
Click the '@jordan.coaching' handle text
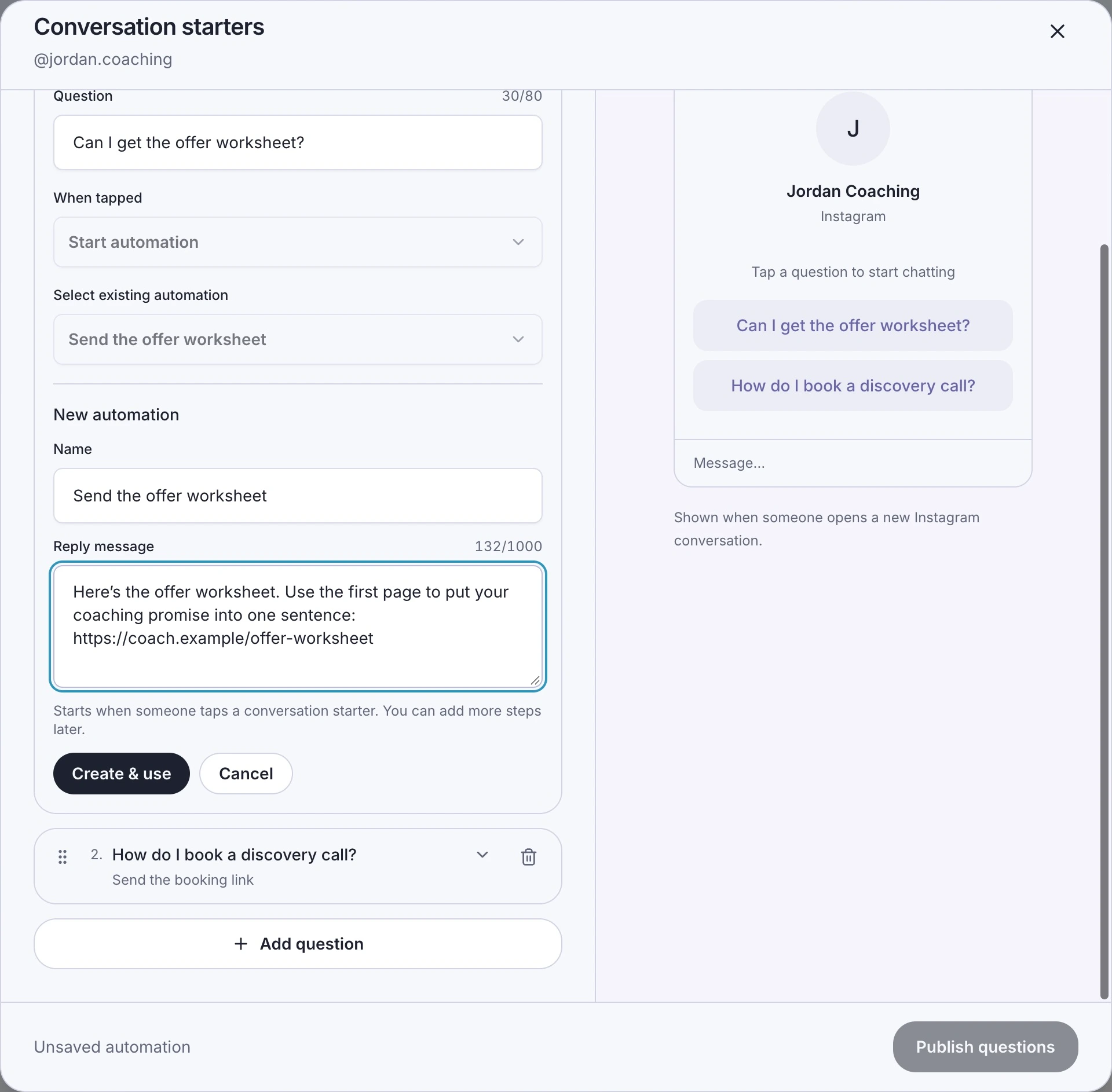(103, 60)
